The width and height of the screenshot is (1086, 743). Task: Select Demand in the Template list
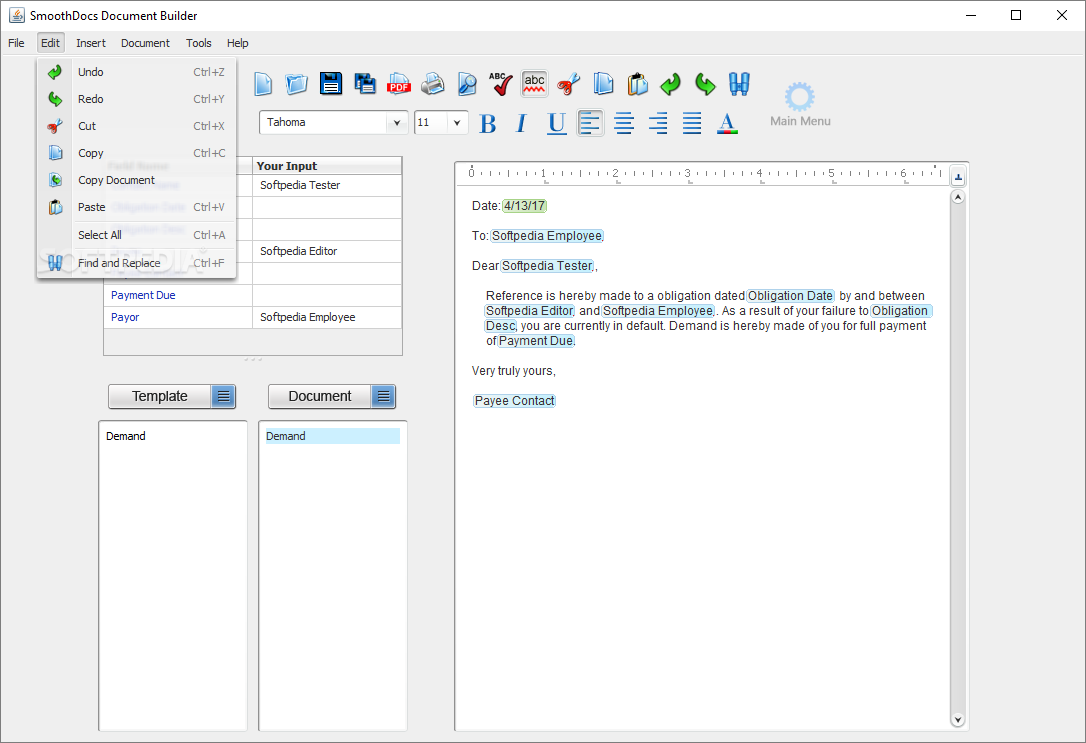(125, 436)
